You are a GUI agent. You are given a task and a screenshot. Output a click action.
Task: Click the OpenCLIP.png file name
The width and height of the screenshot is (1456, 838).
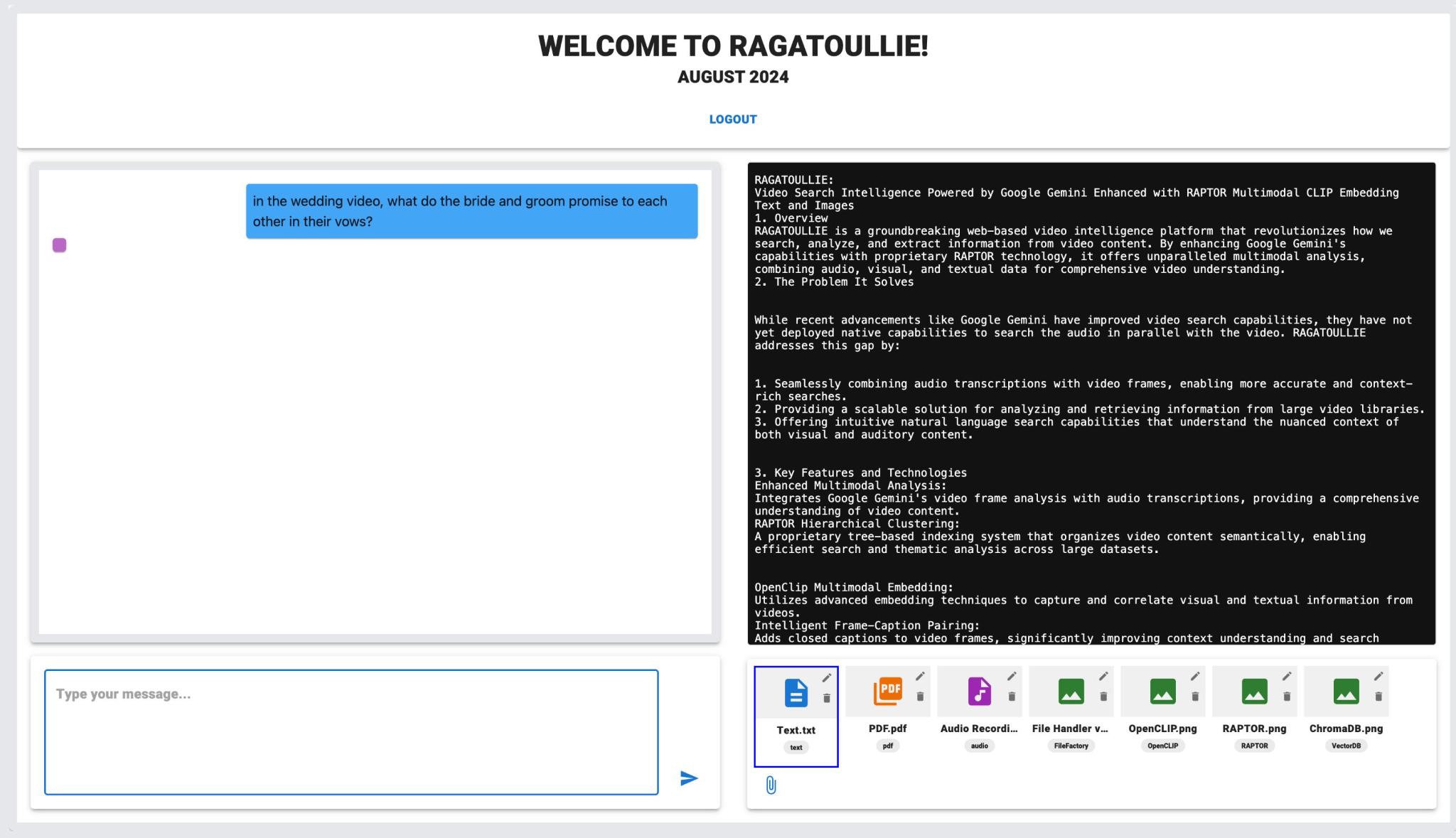[x=1162, y=729]
